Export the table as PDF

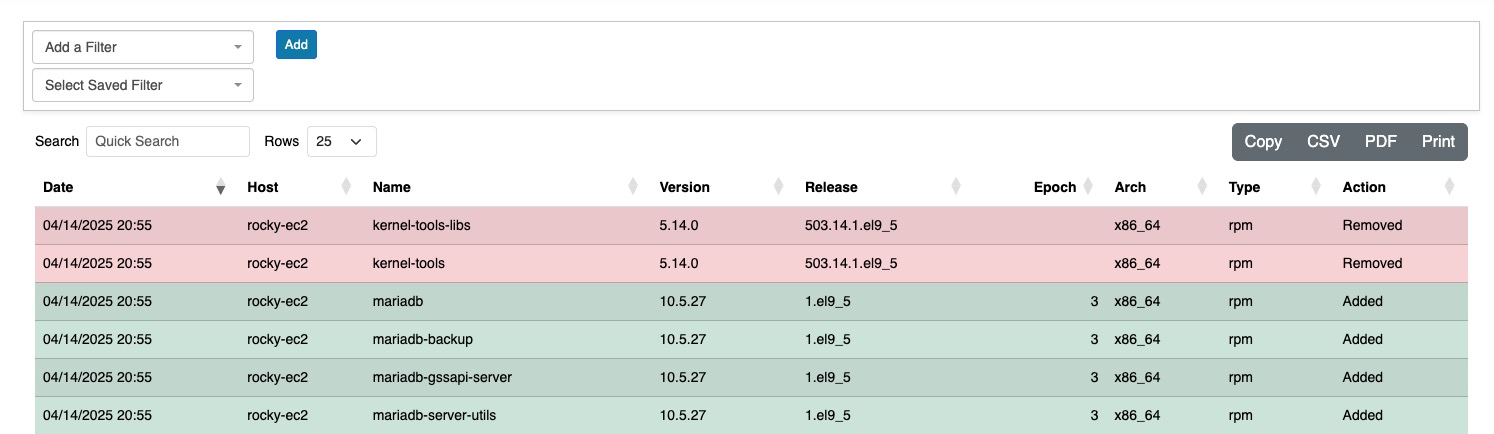(1380, 142)
